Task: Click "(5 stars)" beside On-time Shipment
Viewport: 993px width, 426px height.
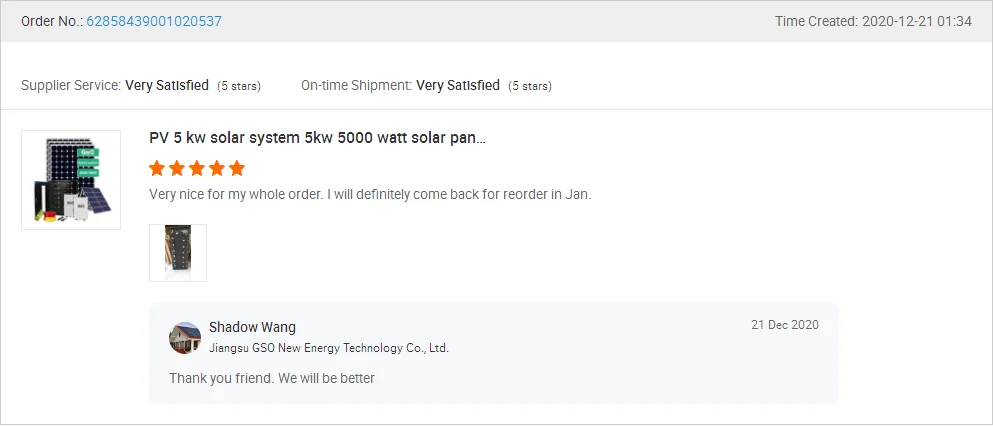Action: tap(530, 86)
